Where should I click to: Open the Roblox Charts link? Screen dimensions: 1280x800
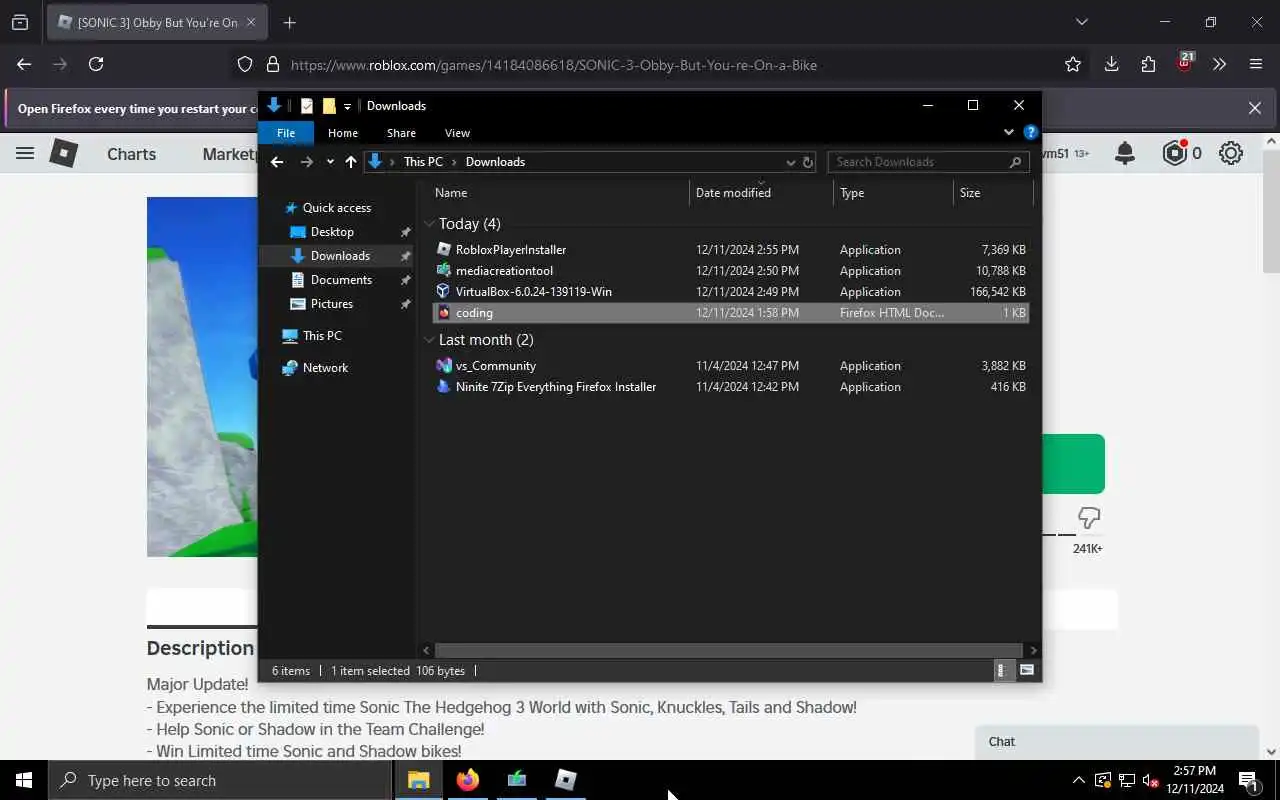pos(132,154)
